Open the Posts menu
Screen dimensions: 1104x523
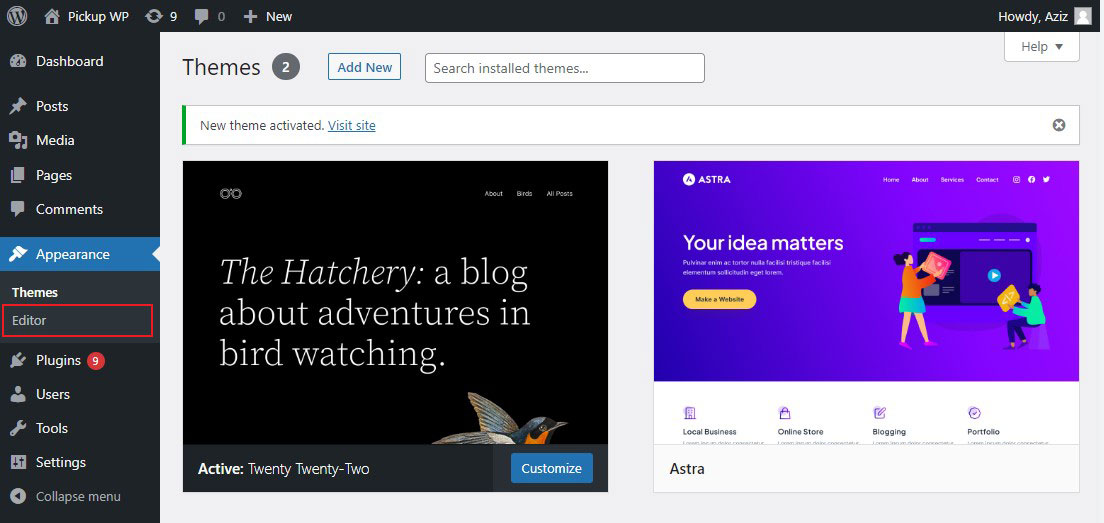pyautogui.click(x=52, y=106)
